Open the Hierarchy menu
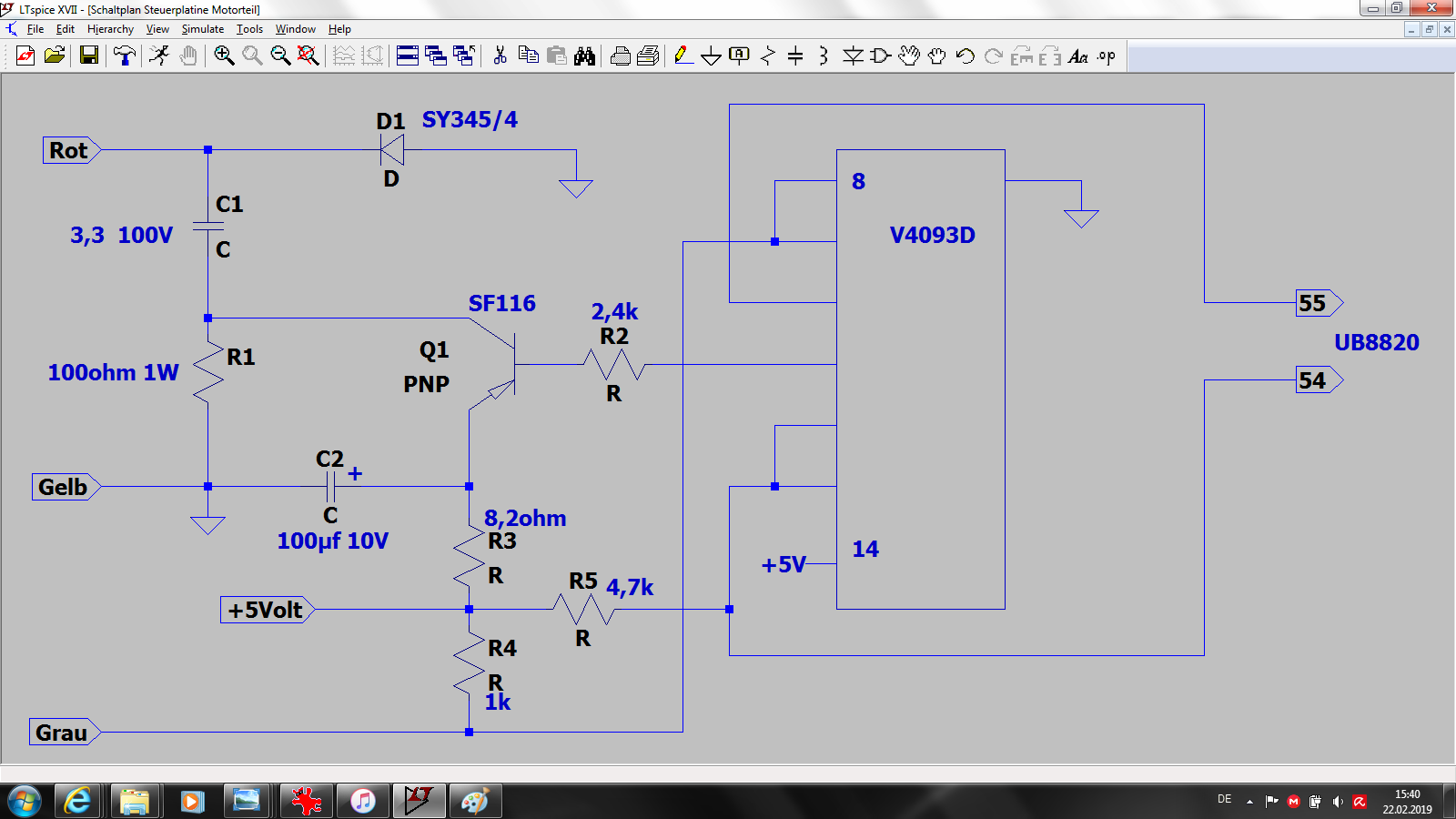The height and width of the screenshot is (819, 1456). pos(110,29)
